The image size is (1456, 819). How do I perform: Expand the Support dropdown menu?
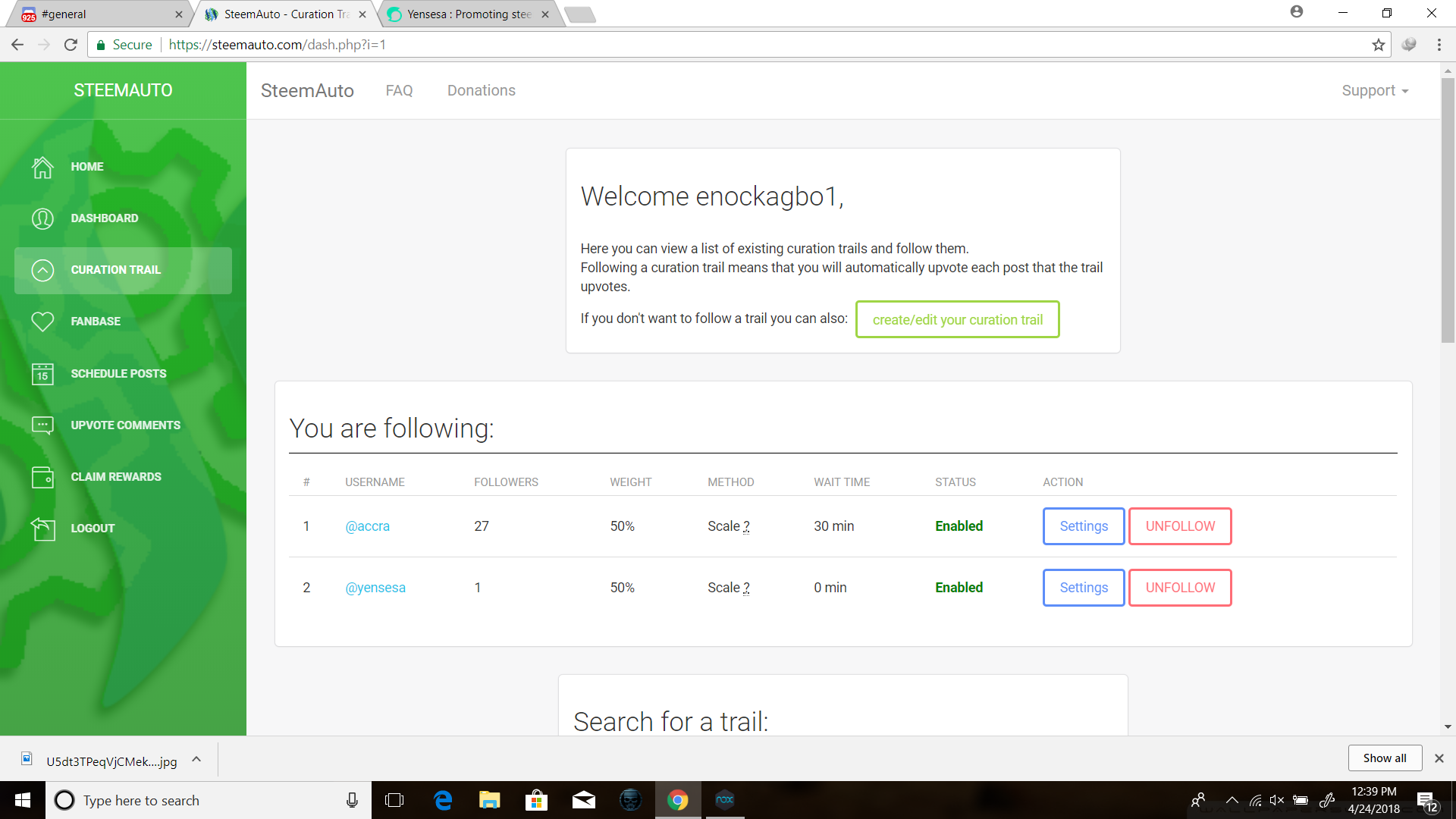(x=1374, y=91)
